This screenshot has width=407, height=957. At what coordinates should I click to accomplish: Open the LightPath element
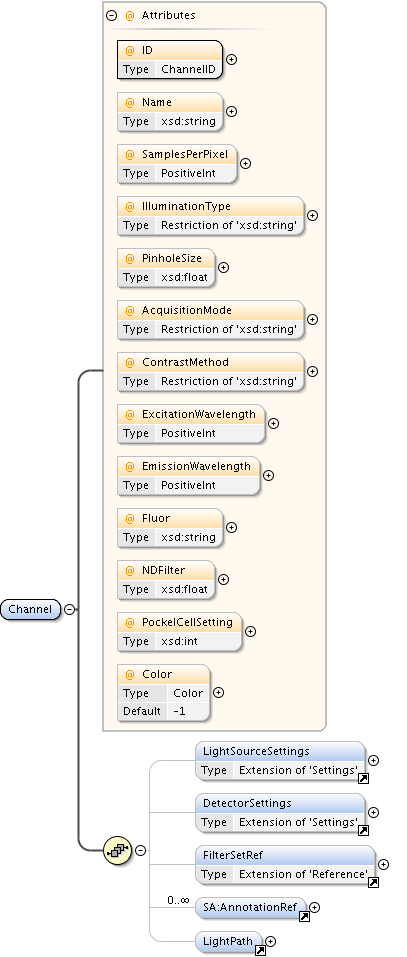tap(229, 942)
